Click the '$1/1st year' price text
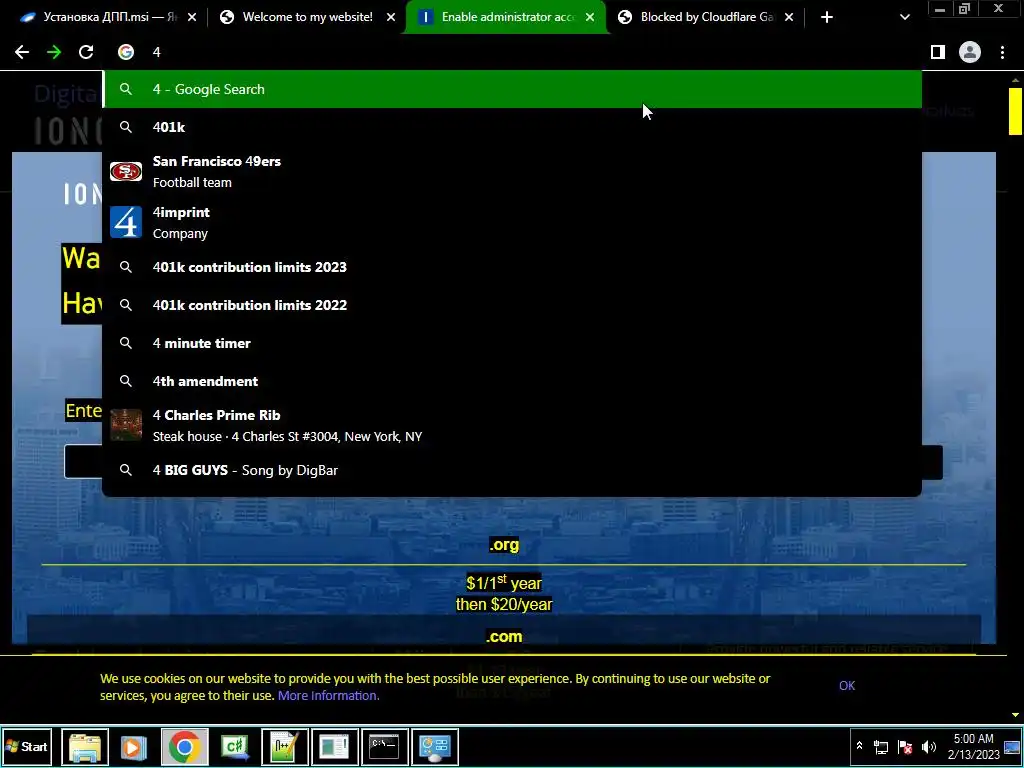Viewport: 1024px width, 768px height. (x=504, y=582)
